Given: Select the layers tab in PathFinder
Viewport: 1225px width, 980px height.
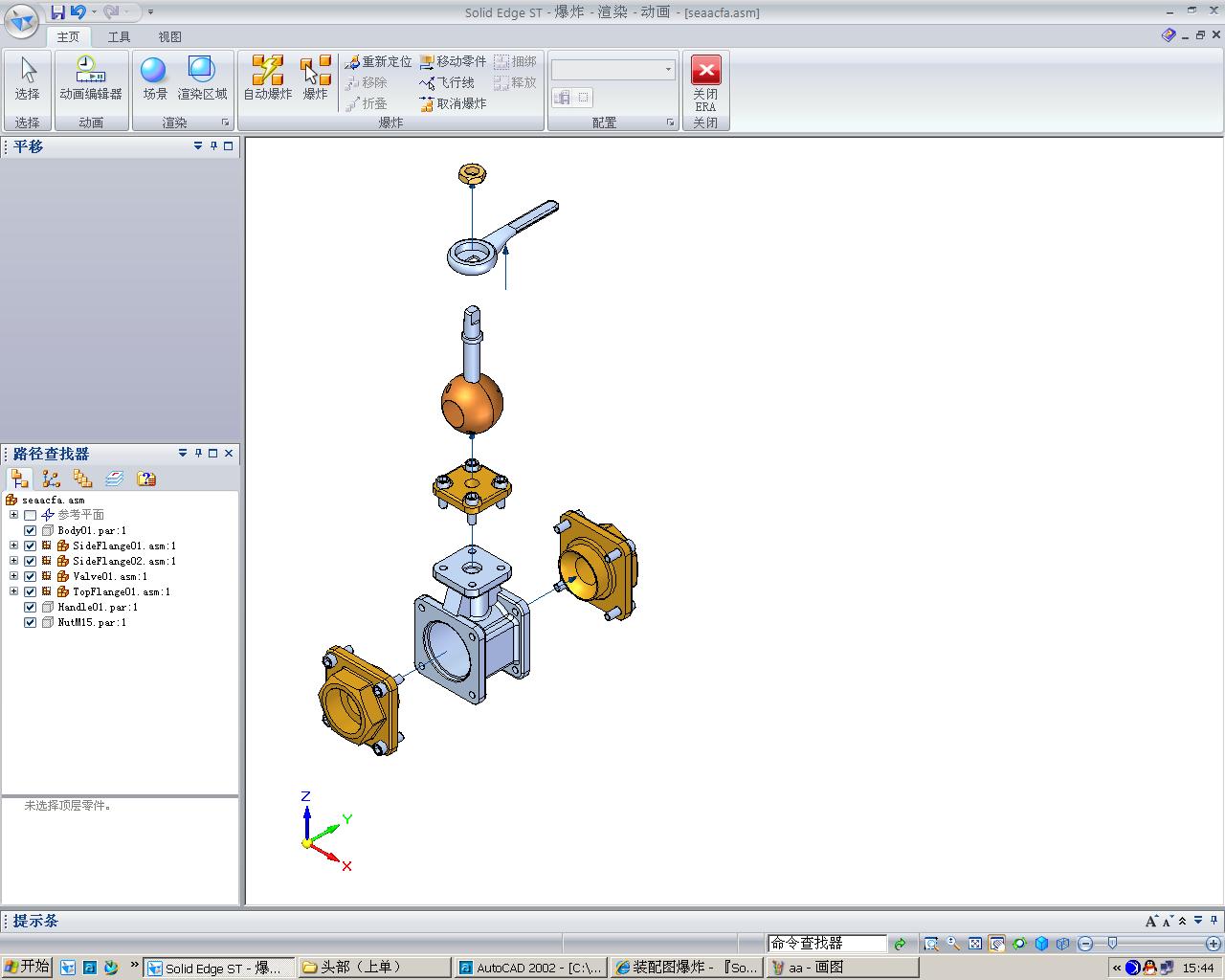Looking at the screenshot, I should (x=114, y=479).
